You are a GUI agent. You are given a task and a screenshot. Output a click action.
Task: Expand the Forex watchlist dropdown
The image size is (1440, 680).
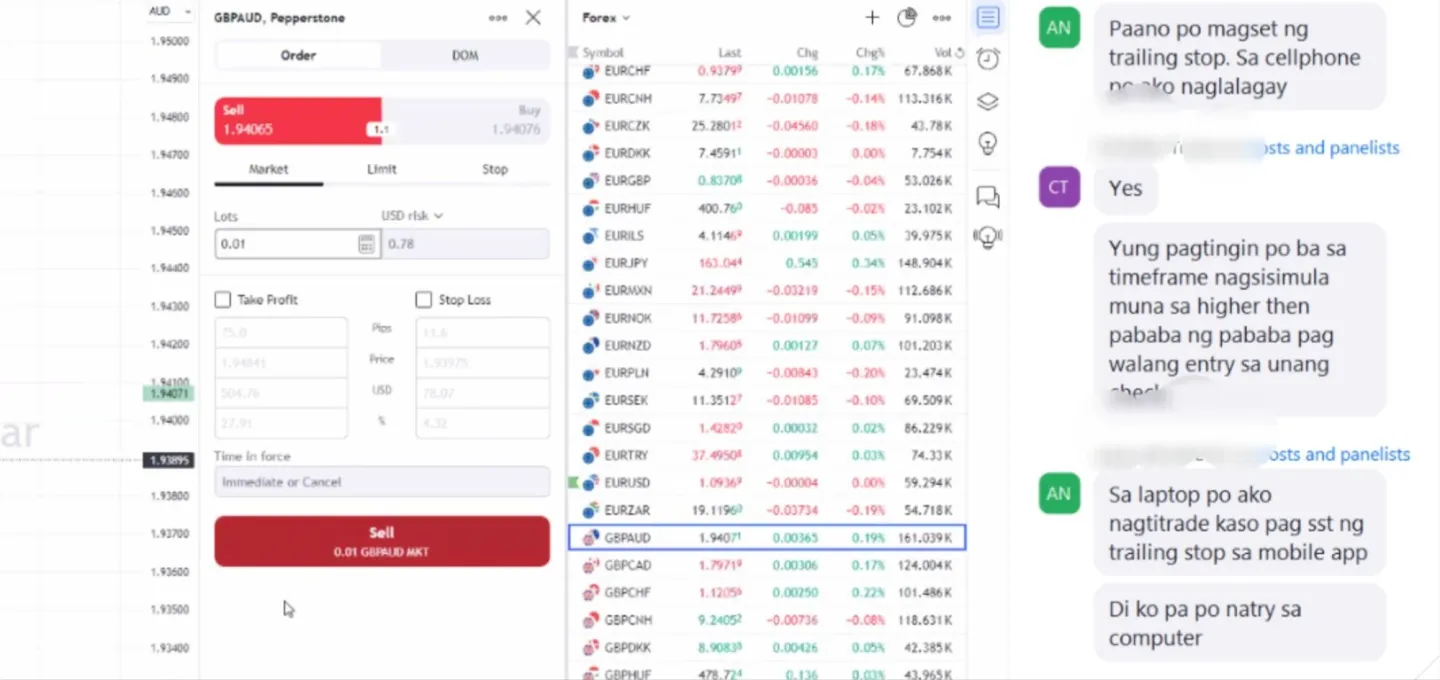606,17
